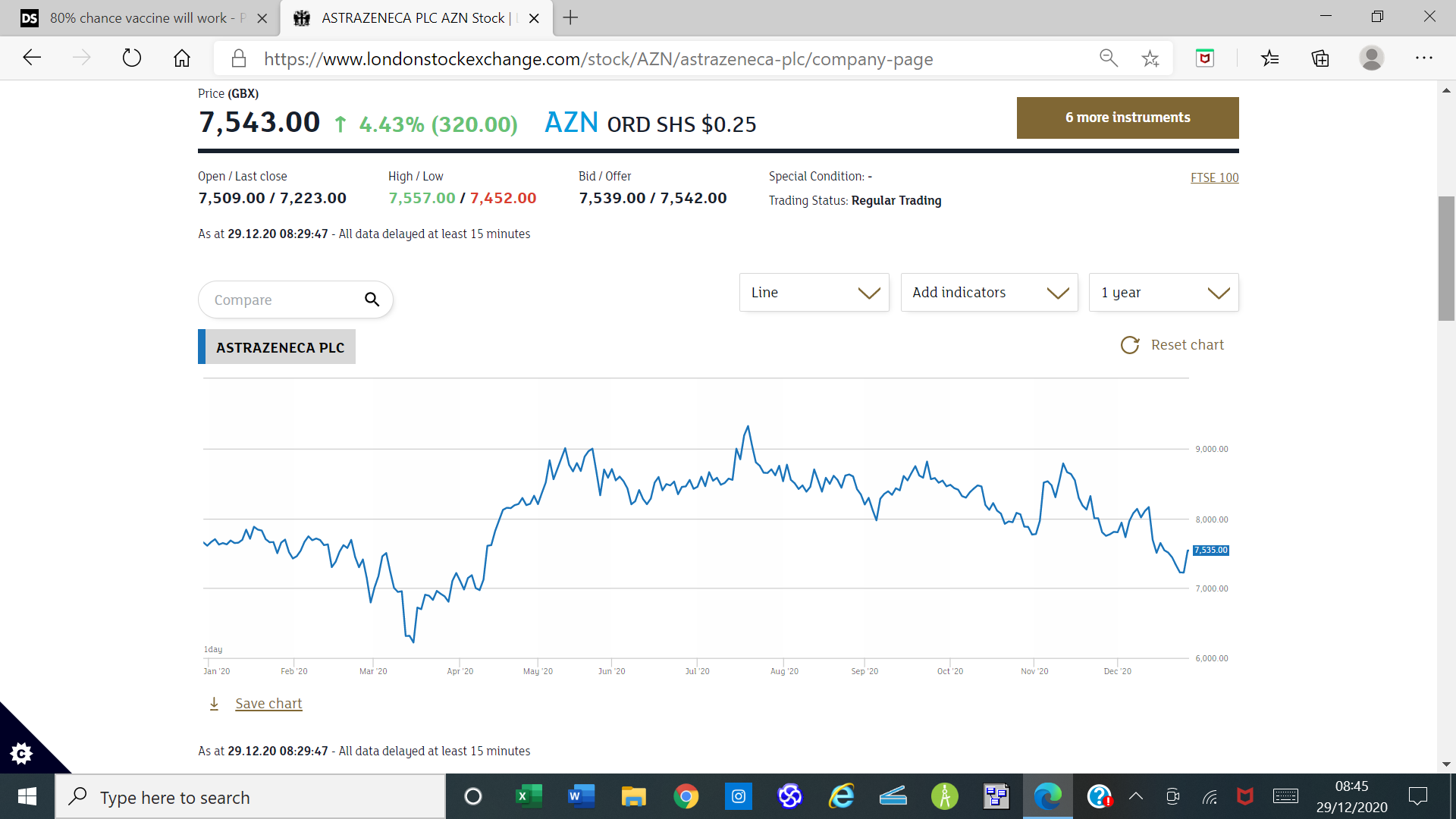Click the Save chart link
1456x819 pixels.
click(268, 704)
